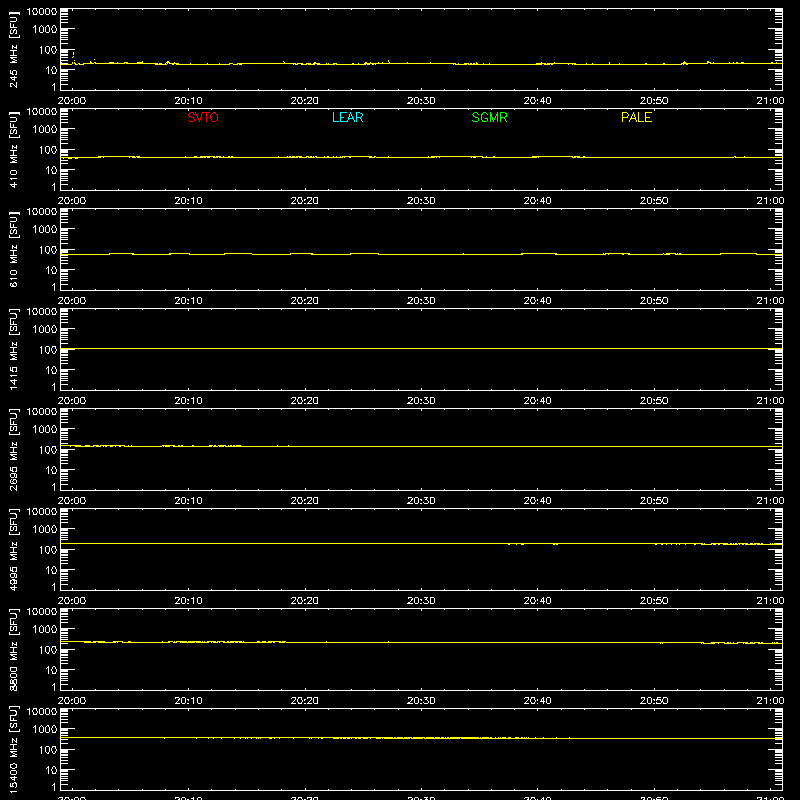Select the 8800 MHz [SFU] axis title

(x=13, y=650)
